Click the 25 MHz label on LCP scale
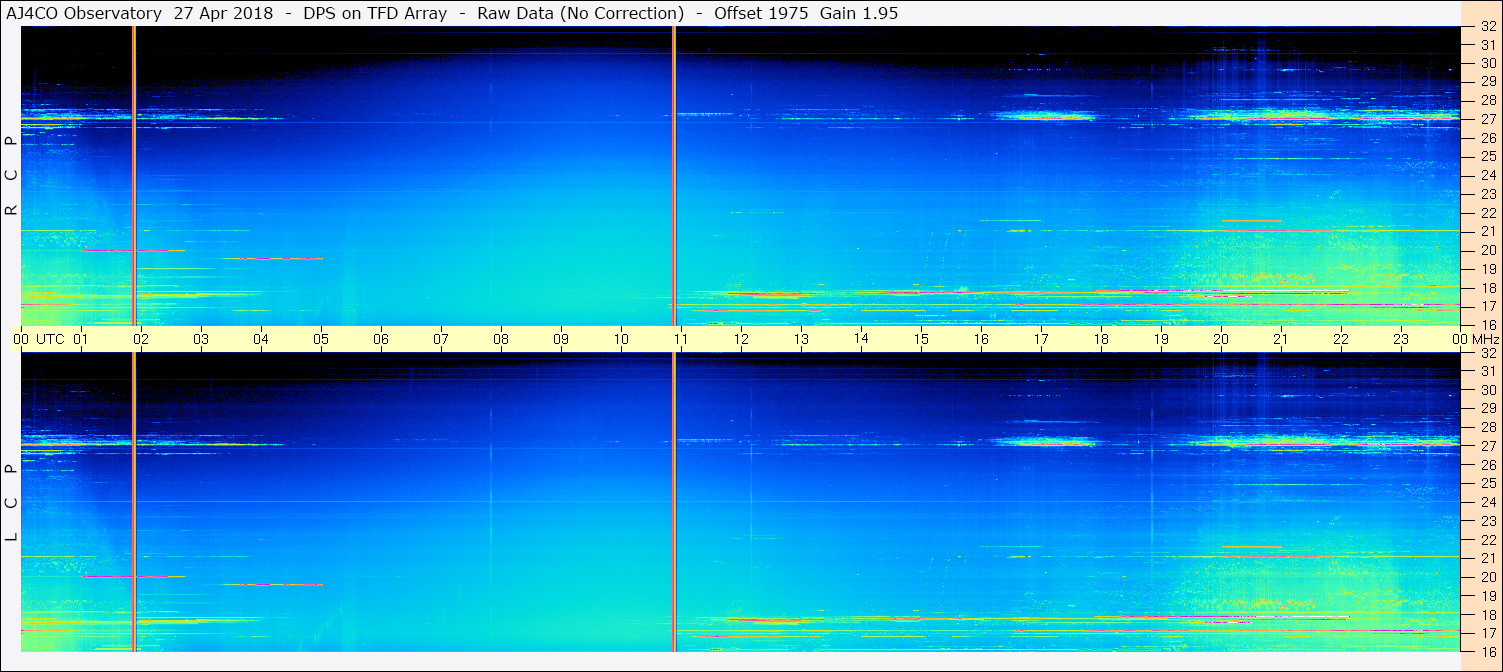The image size is (1503, 672). point(1487,483)
